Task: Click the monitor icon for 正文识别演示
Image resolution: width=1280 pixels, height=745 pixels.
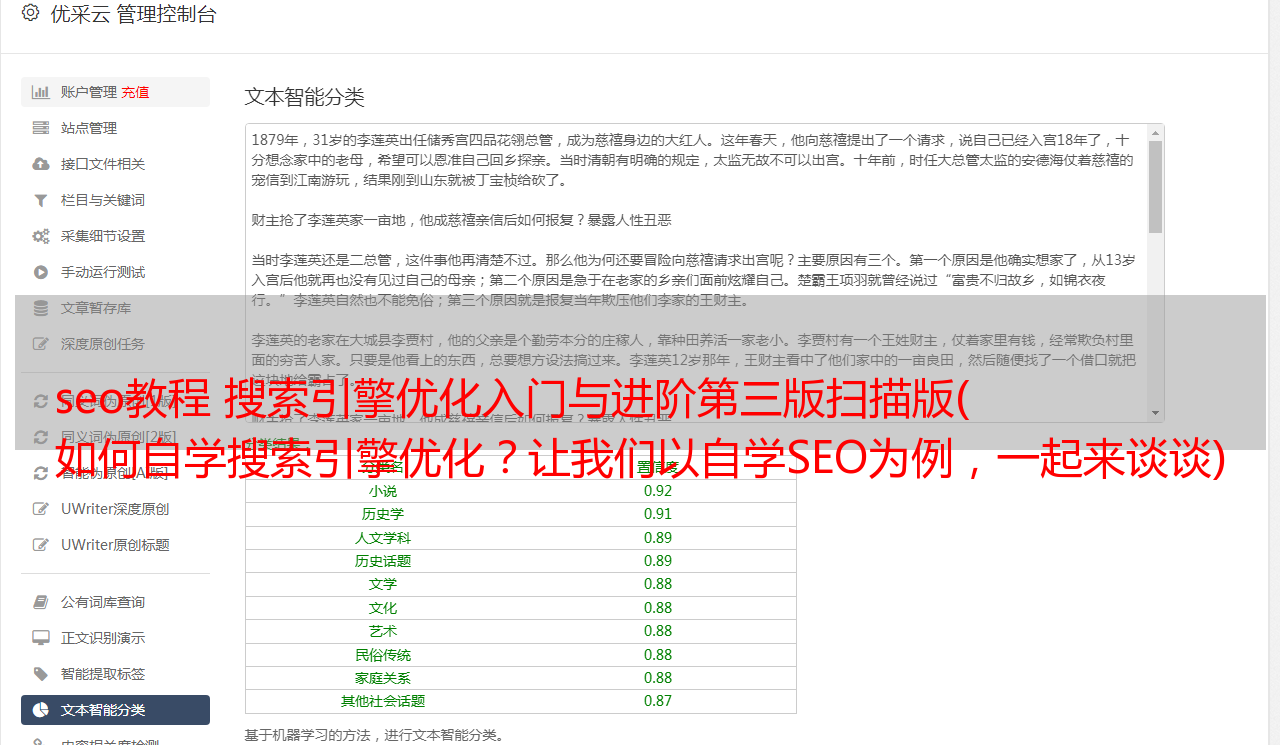Action: pos(41,638)
